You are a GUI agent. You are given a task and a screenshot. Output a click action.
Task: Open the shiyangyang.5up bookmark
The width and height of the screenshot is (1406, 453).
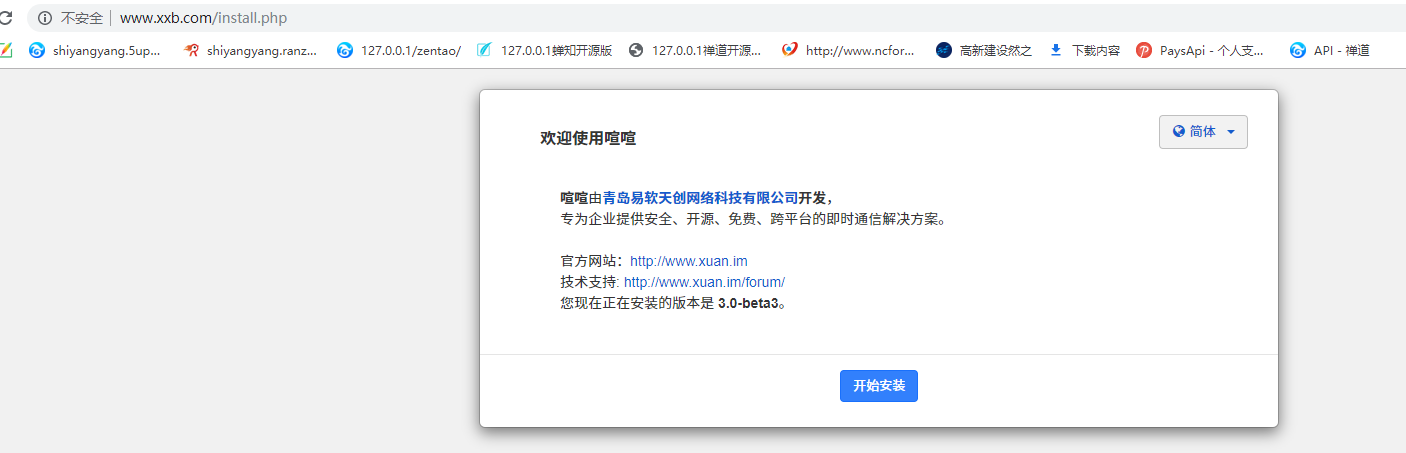(x=95, y=50)
